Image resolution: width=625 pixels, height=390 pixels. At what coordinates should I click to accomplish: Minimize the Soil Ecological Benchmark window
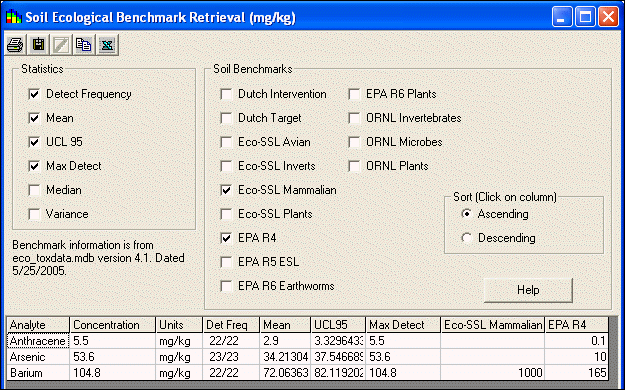(x=562, y=17)
